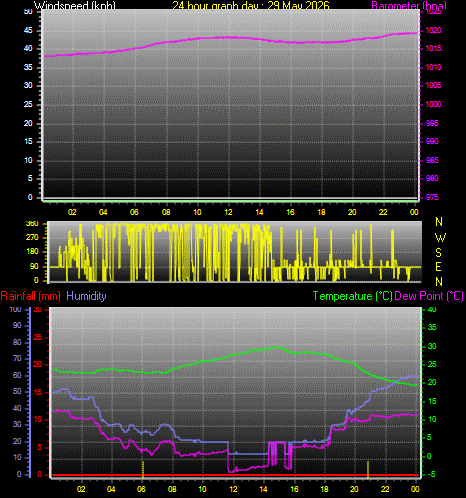Screen dimensions: 466x498
Task: Click the 1015 value on barometer axis
Action: pyautogui.click(x=434, y=48)
